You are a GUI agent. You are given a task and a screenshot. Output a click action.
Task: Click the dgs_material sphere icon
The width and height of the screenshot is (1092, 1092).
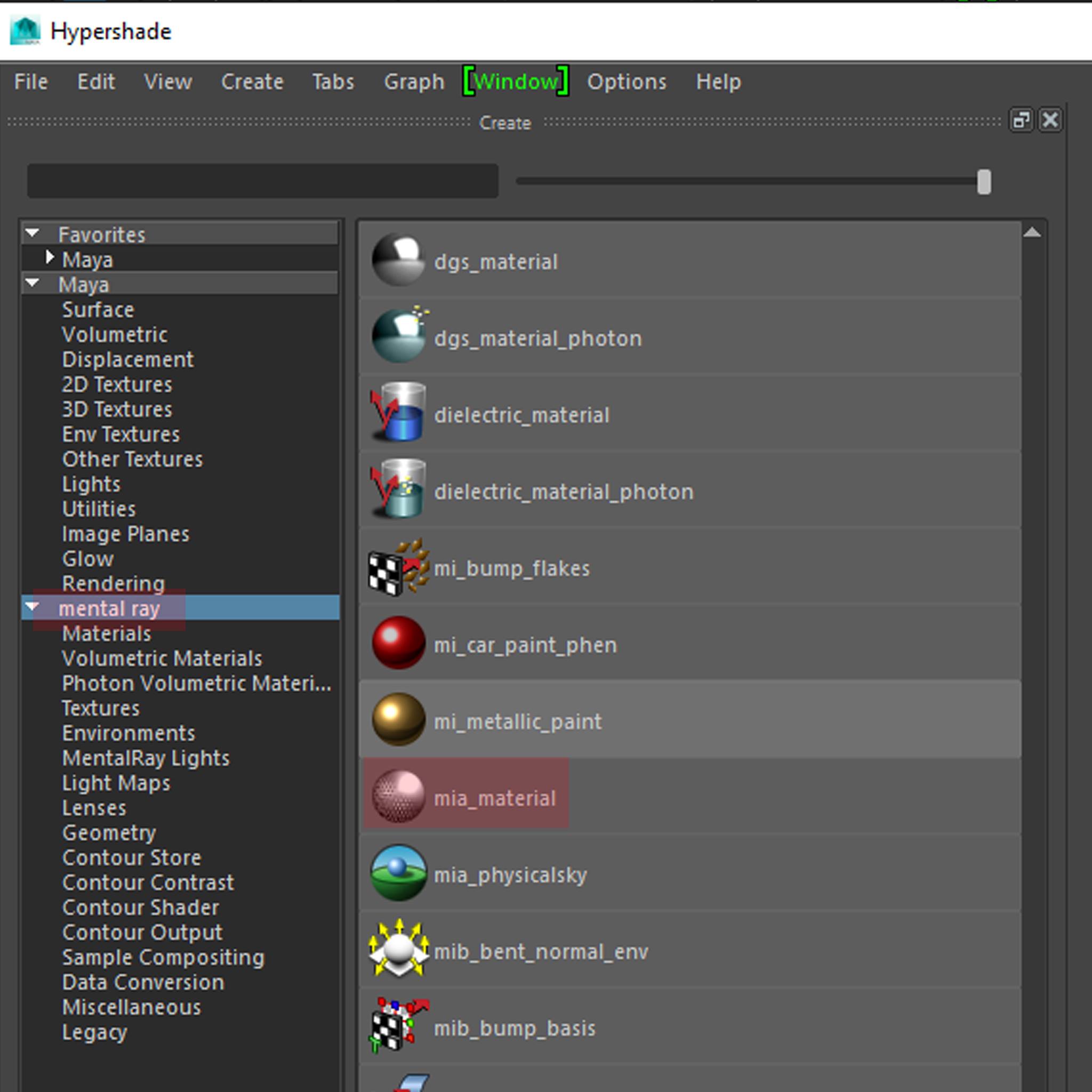point(398,261)
